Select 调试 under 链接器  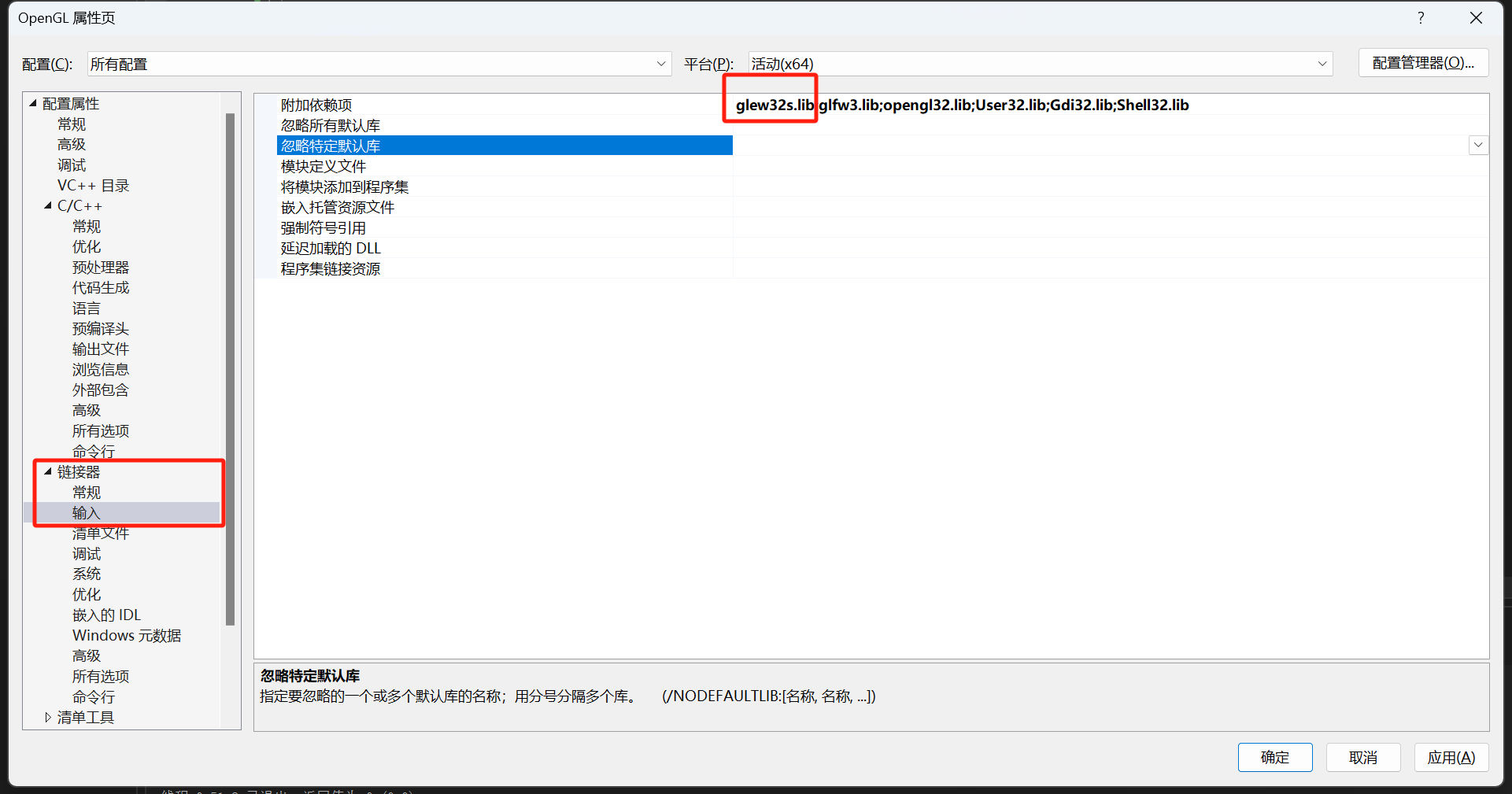(x=87, y=554)
